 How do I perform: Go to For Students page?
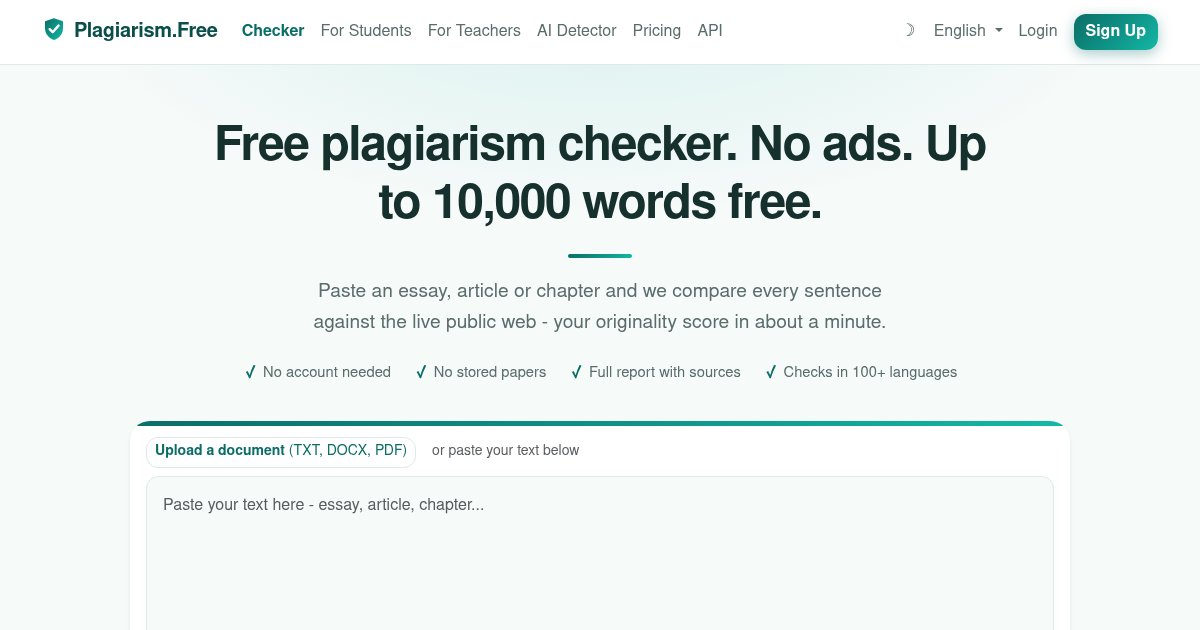click(x=366, y=30)
